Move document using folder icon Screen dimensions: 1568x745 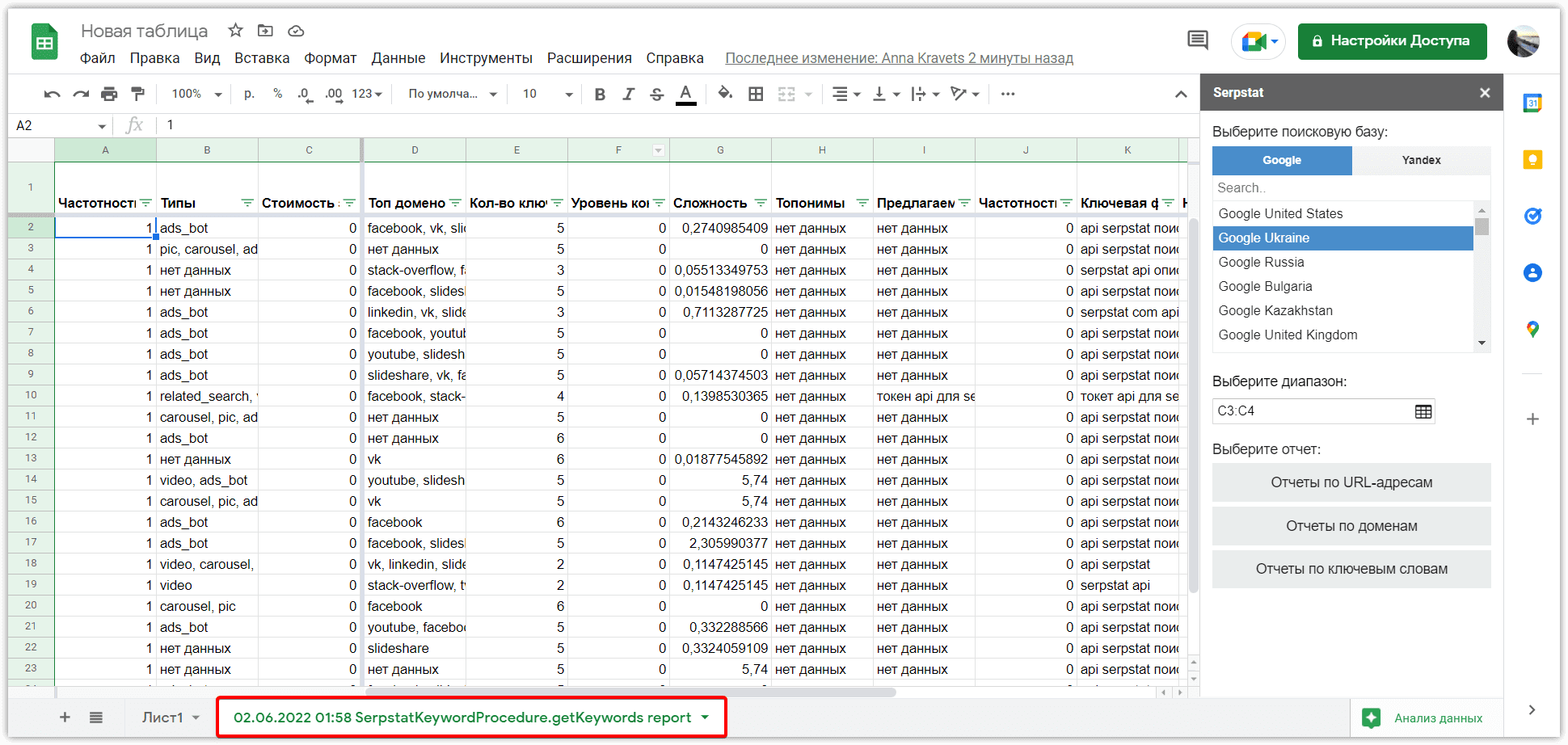265,31
